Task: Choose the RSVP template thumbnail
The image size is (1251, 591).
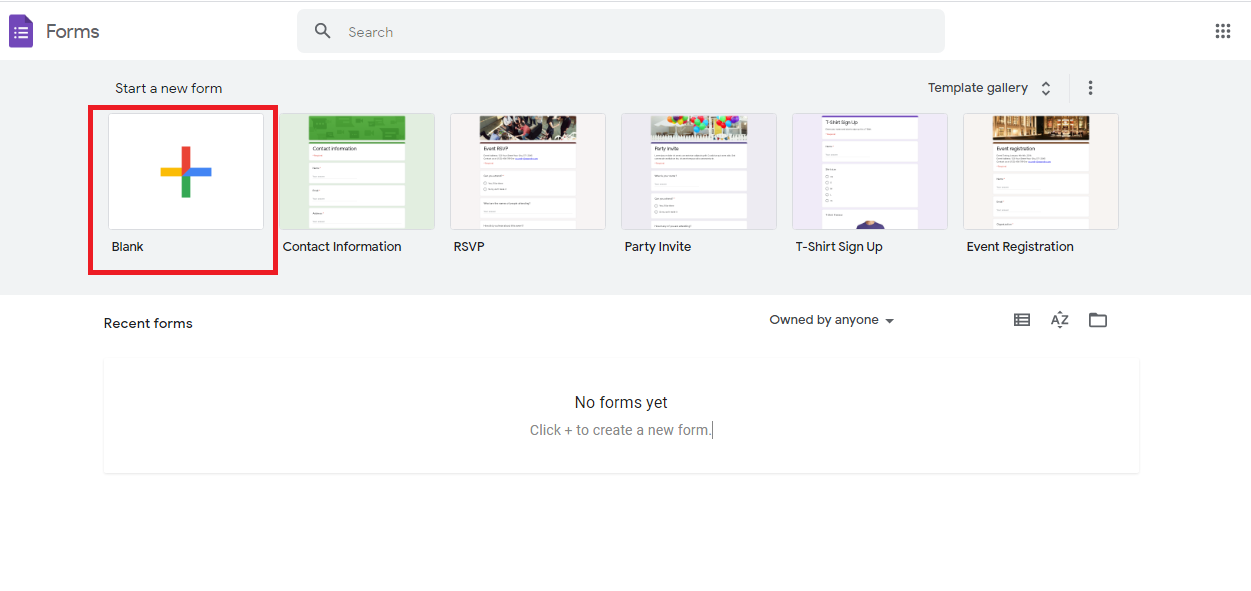Action: pos(528,172)
